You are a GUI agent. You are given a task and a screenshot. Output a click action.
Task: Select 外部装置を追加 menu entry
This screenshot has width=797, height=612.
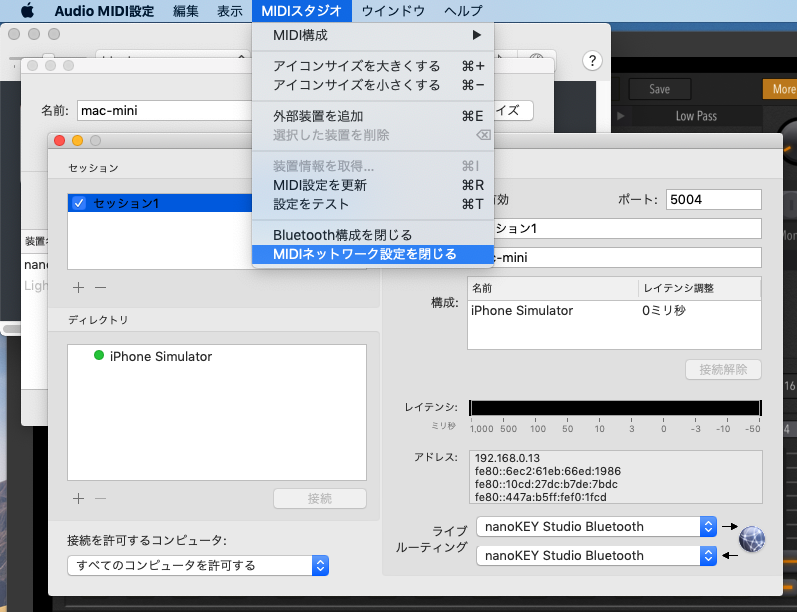pos(373,116)
